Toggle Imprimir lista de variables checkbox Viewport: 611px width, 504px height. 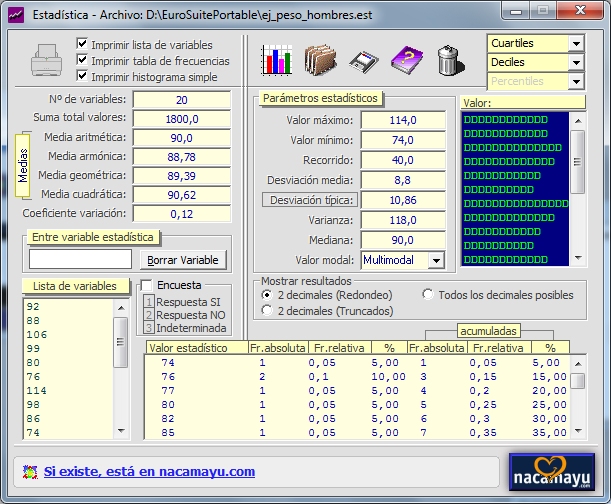(83, 45)
